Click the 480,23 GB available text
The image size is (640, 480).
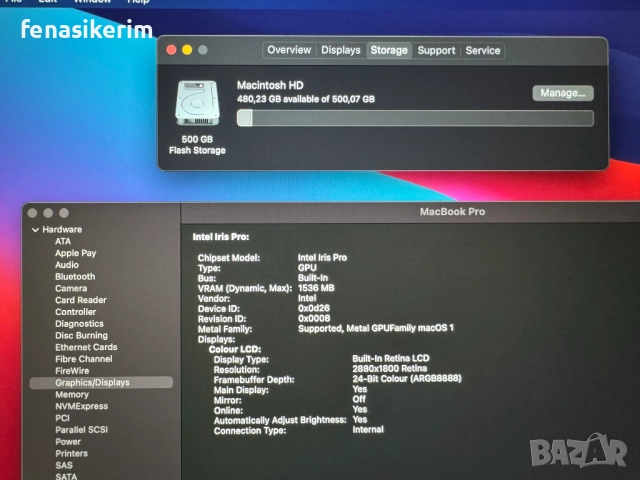pos(306,99)
